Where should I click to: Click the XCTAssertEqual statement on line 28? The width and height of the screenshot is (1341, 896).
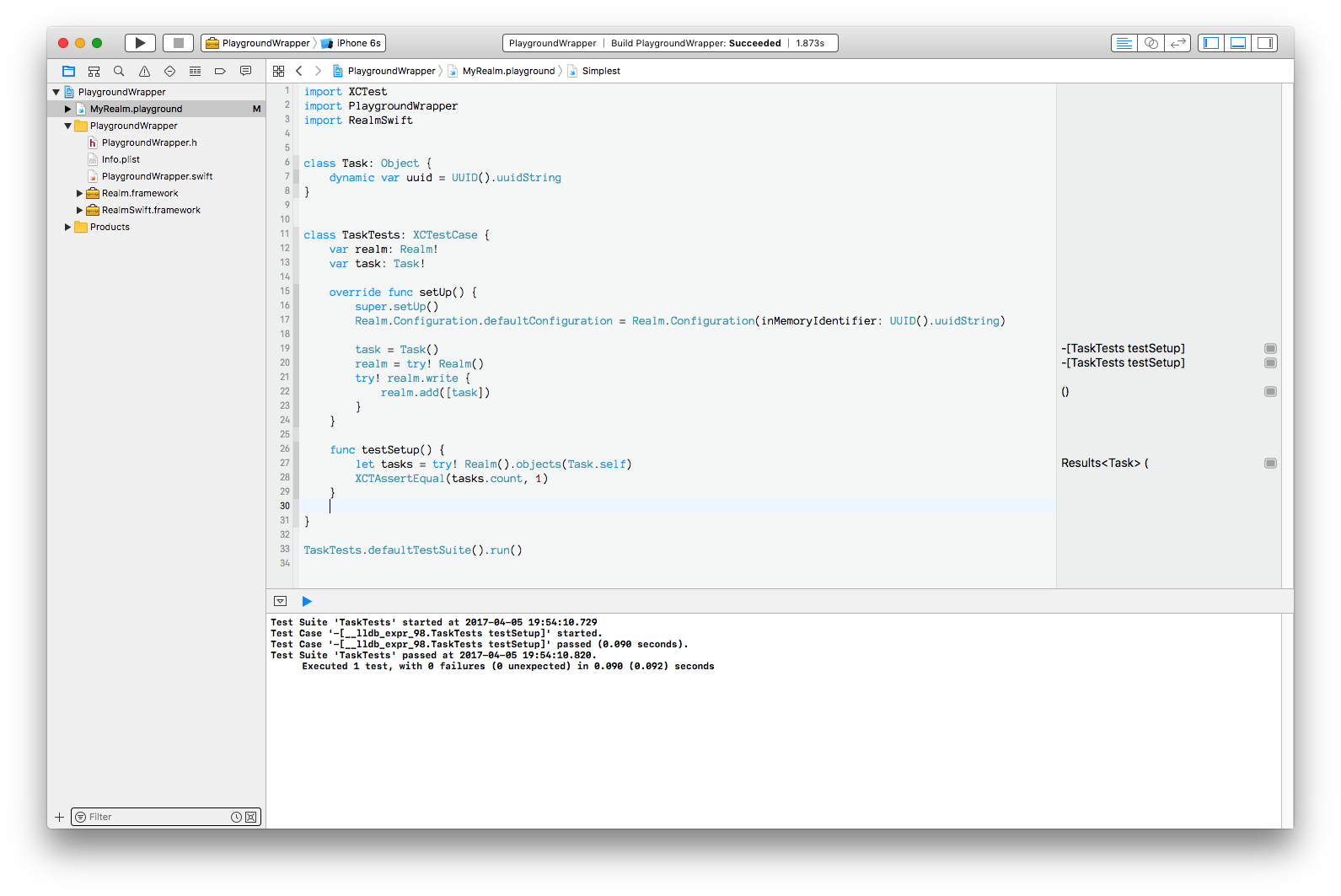coord(451,478)
